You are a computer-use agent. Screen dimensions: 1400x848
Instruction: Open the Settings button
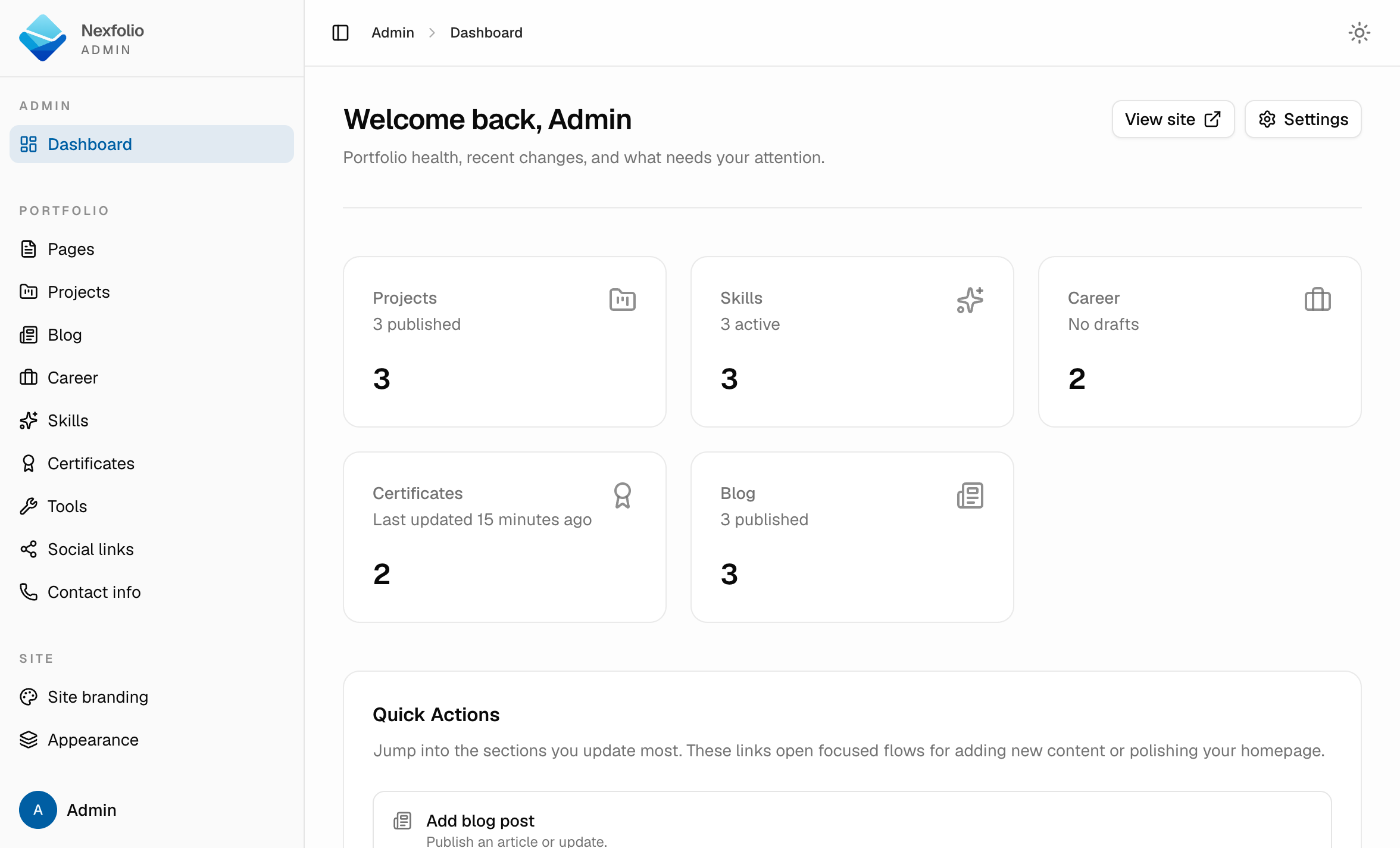pos(1303,119)
